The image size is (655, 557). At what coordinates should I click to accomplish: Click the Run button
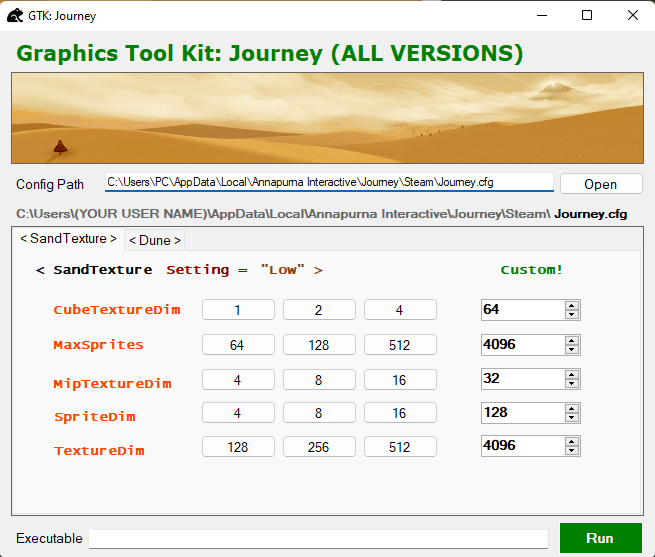(x=600, y=538)
